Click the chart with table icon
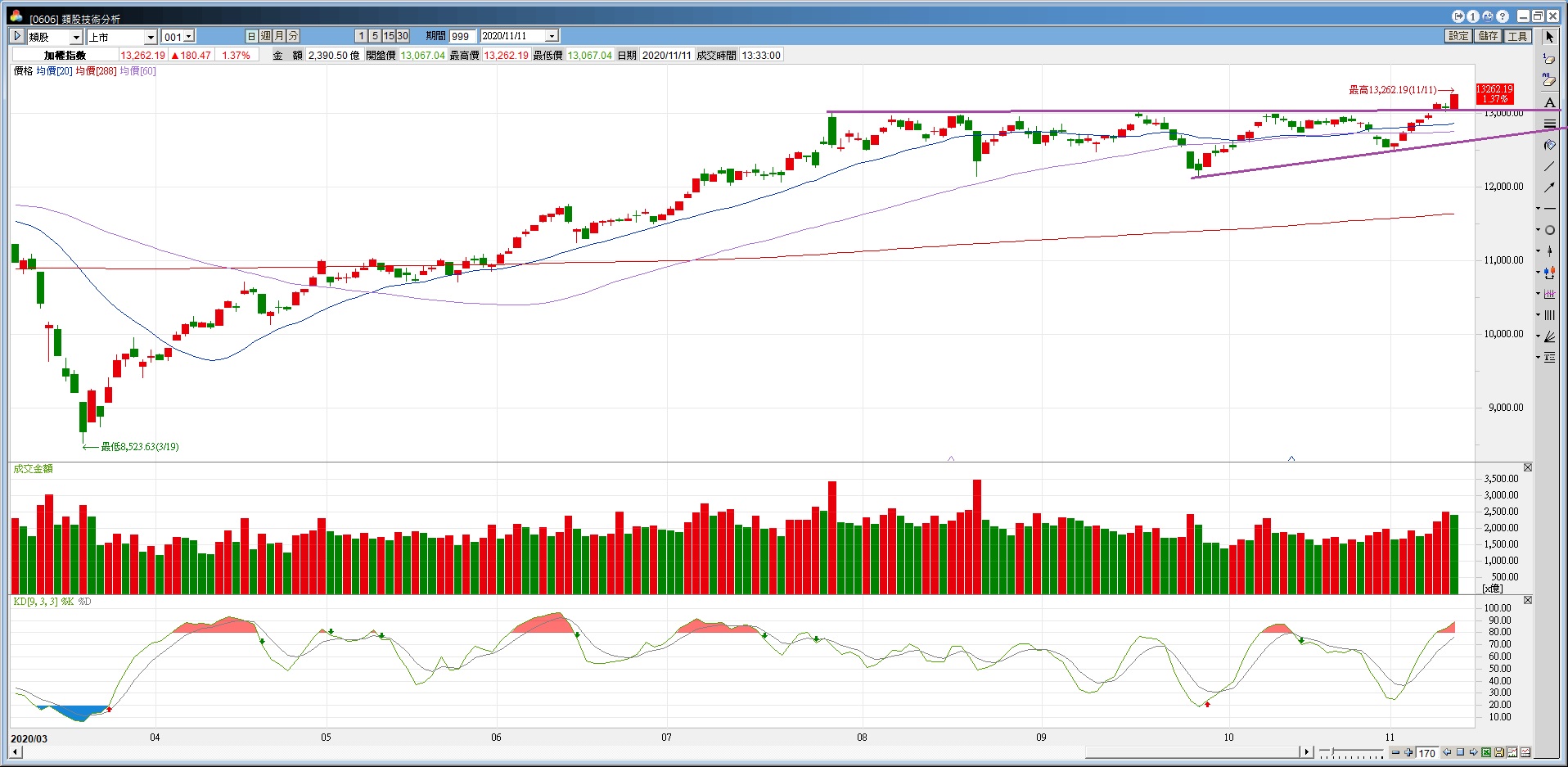Image resolution: width=1568 pixels, height=767 pixels. (1525, 752)
